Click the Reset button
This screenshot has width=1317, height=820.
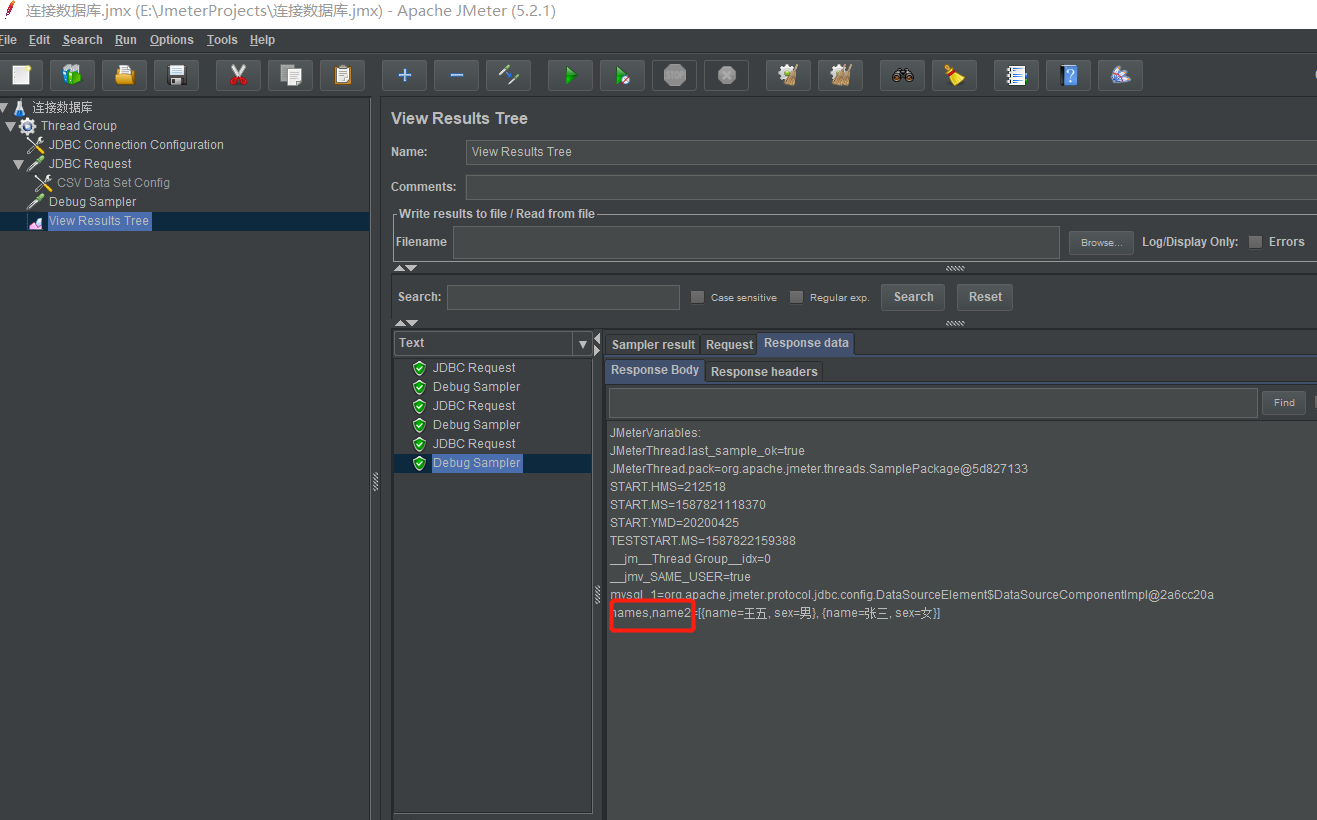pos(985,297)
